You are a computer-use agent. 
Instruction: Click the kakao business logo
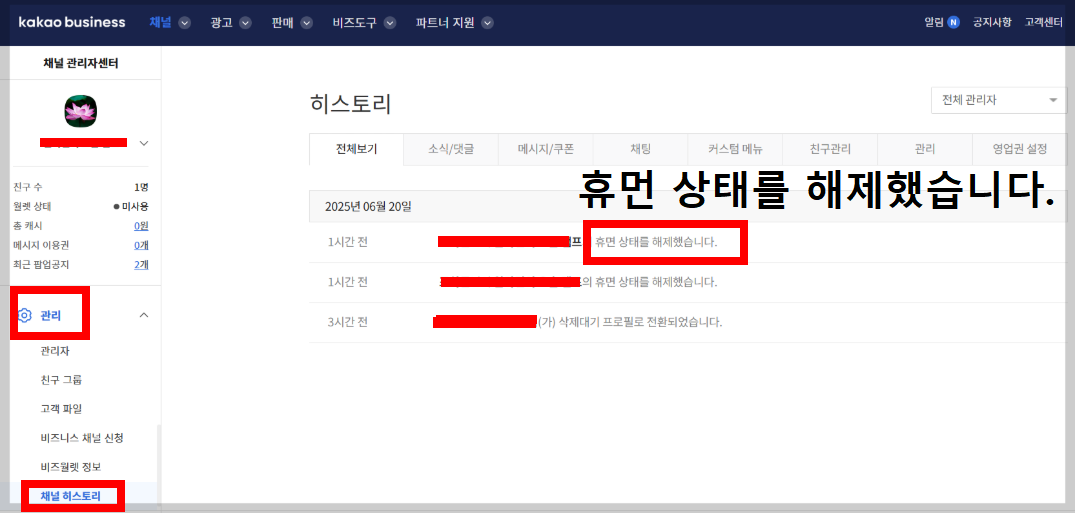[72, 22]
